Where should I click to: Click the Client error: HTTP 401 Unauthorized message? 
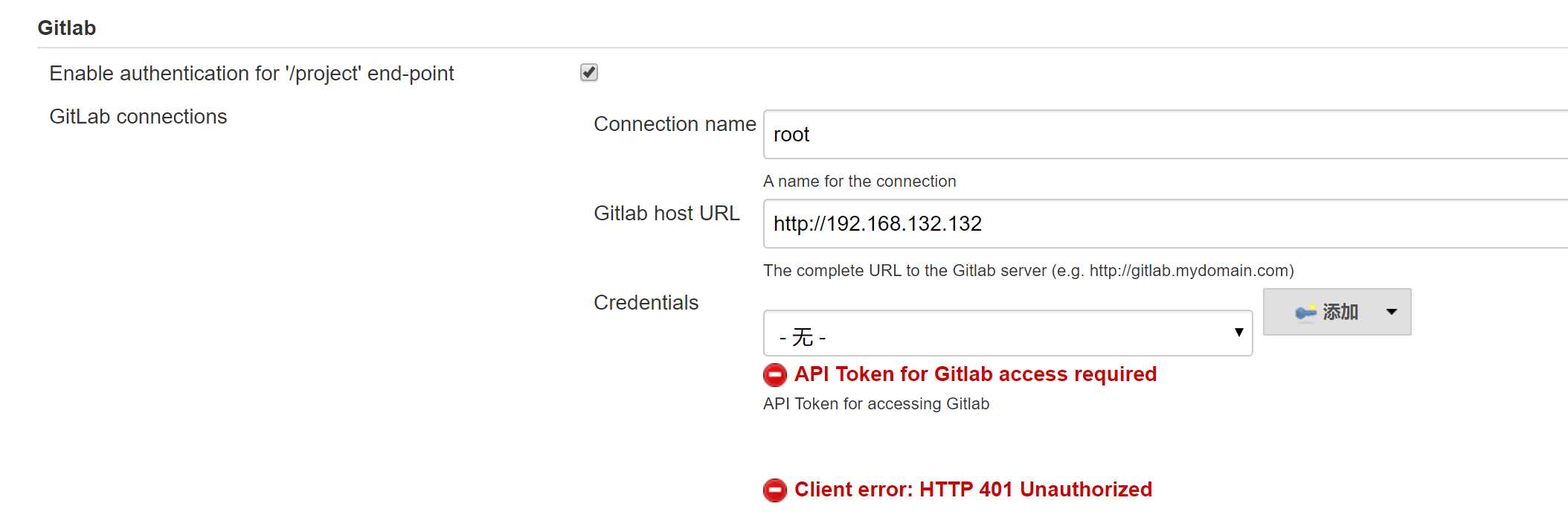point(973,490)
